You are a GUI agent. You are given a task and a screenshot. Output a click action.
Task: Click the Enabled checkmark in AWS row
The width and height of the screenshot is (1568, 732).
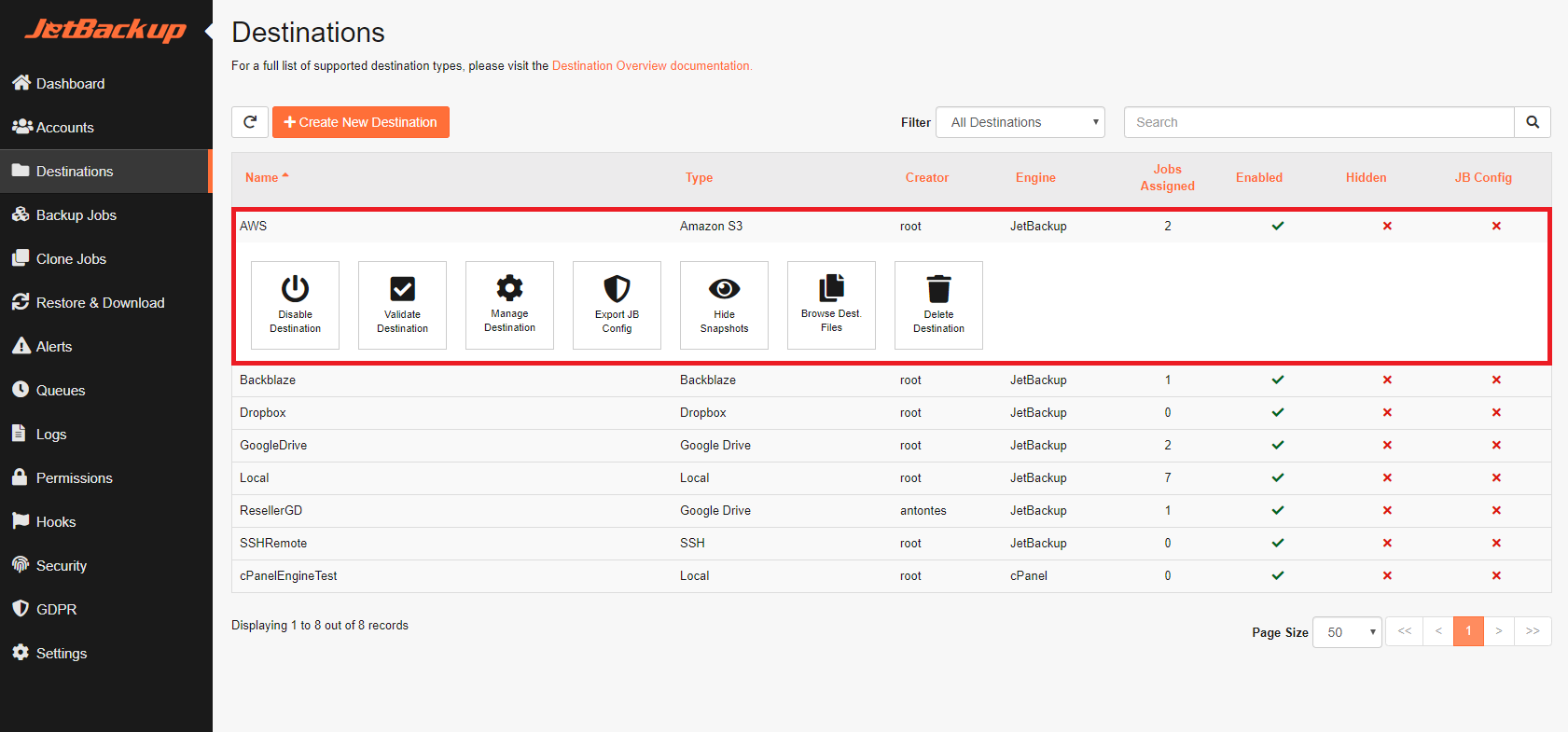click(x=1278, y=226)
